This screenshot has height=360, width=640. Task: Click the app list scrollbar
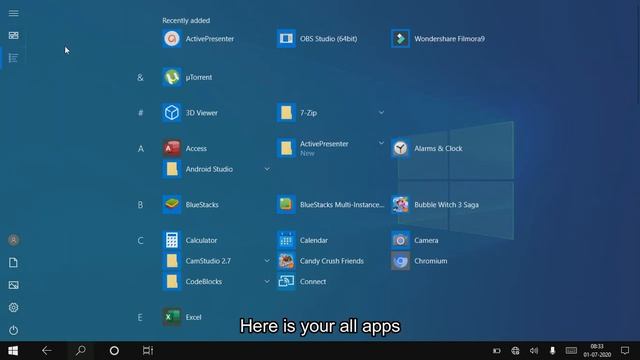pos(638,53)
